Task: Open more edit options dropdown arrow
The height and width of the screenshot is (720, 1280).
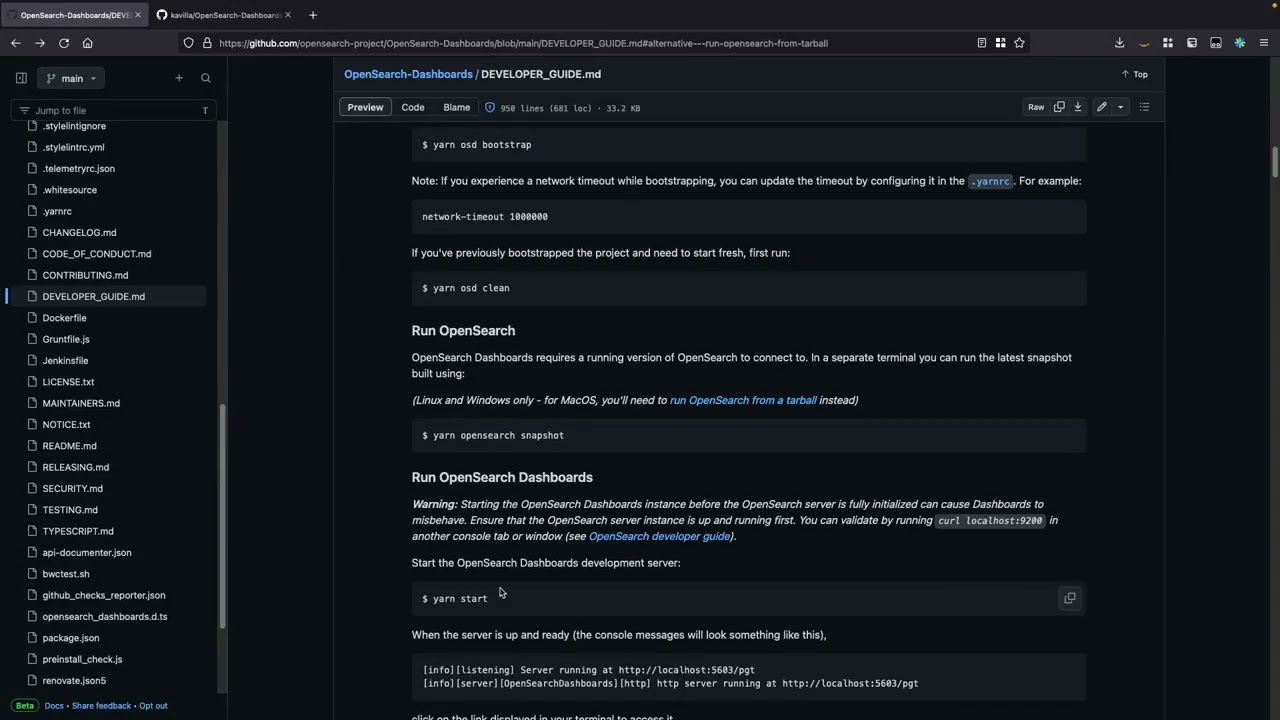Action: coord(1120,107)
